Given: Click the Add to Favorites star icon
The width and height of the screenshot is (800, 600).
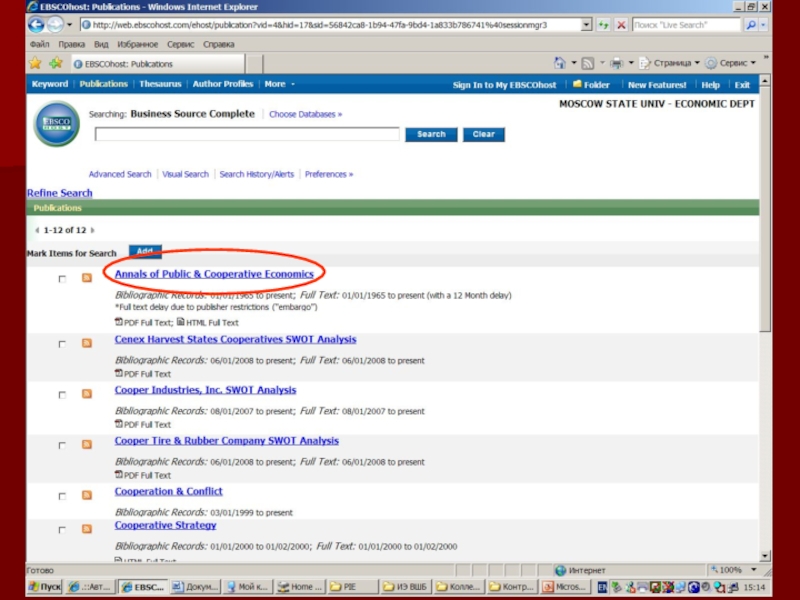Looking at the screenshot, I should 56,63.
